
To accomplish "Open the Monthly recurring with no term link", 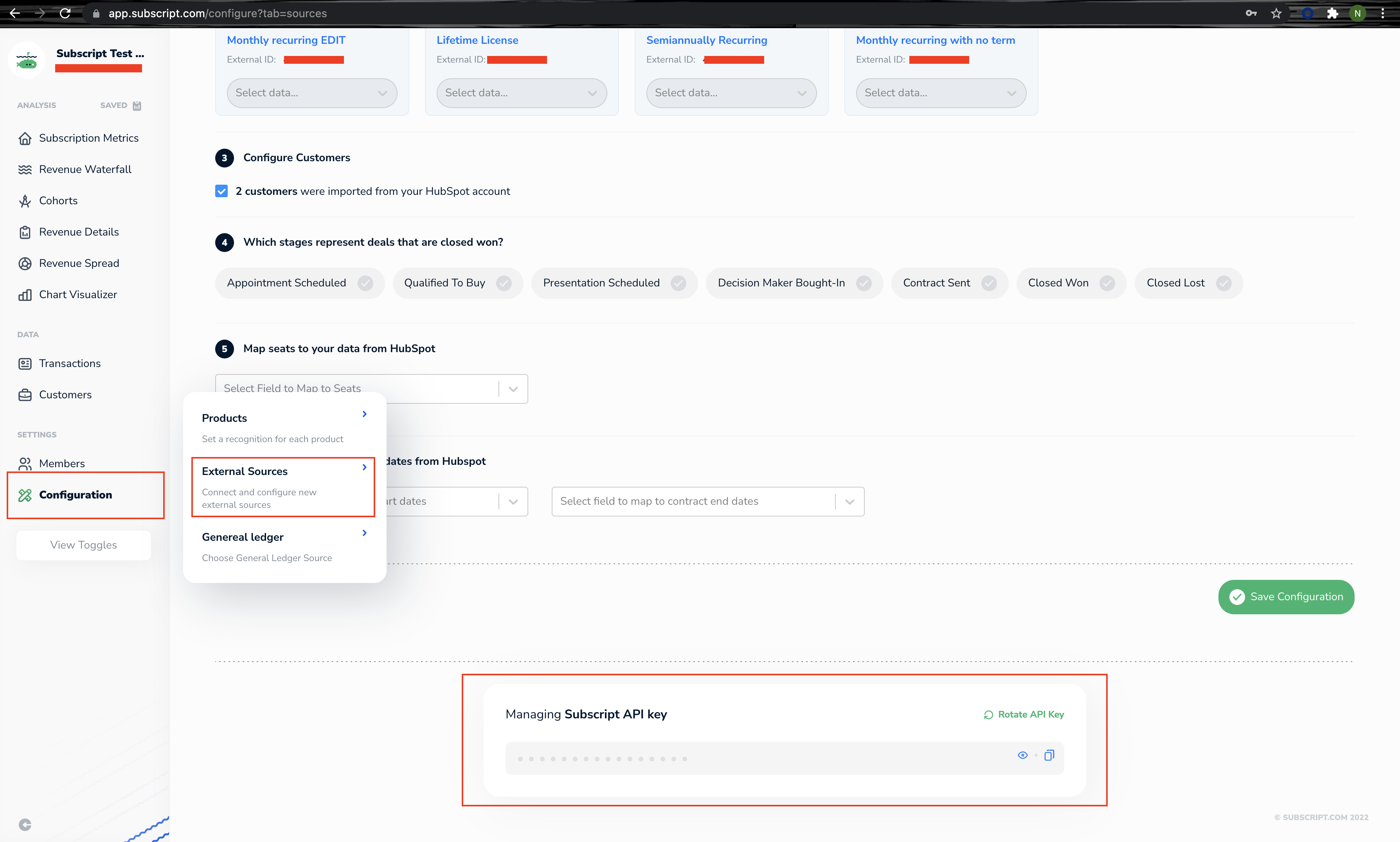I will click(x=936, y=40).
